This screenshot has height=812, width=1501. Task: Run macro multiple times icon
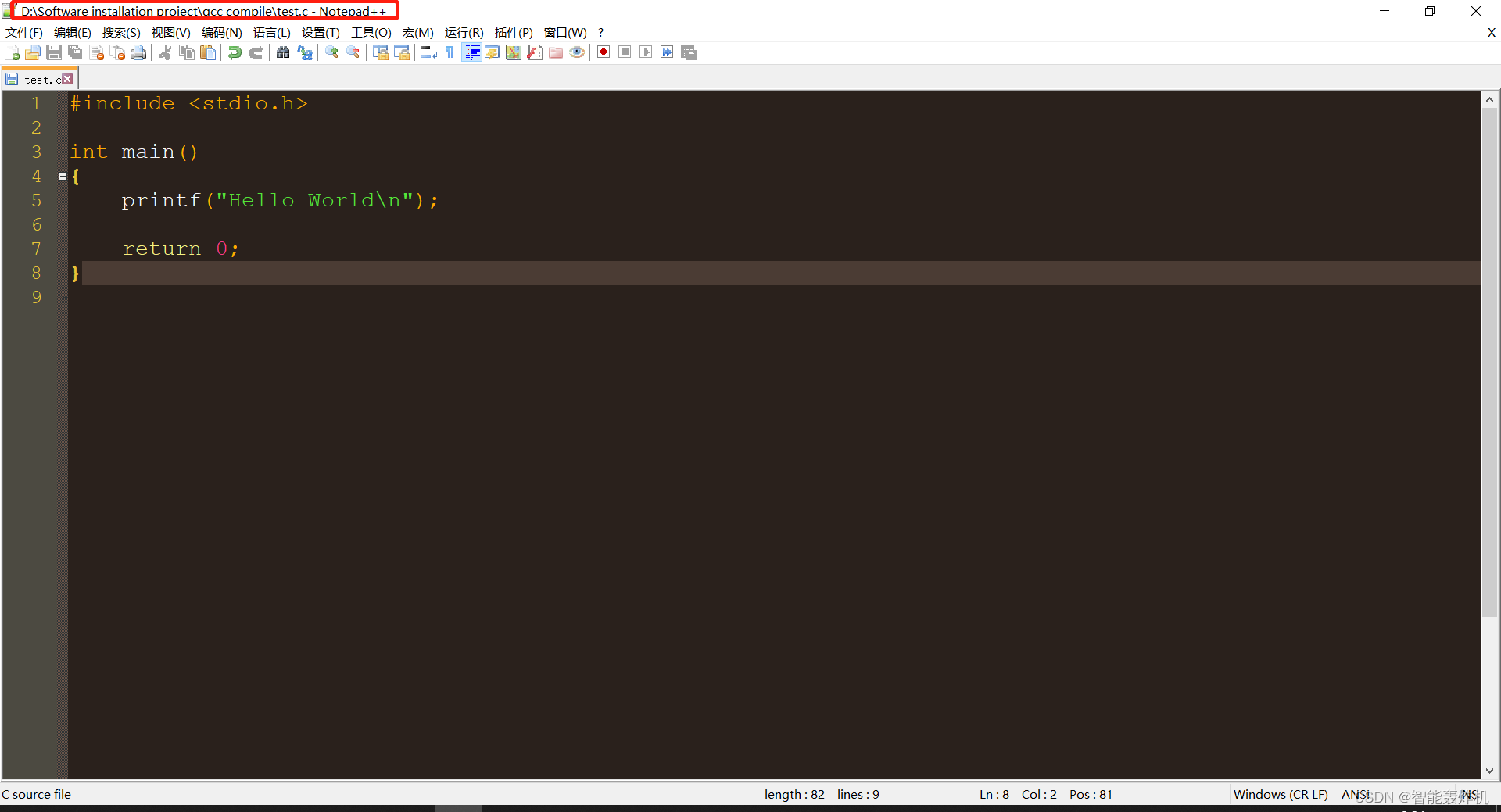(667, 52)
